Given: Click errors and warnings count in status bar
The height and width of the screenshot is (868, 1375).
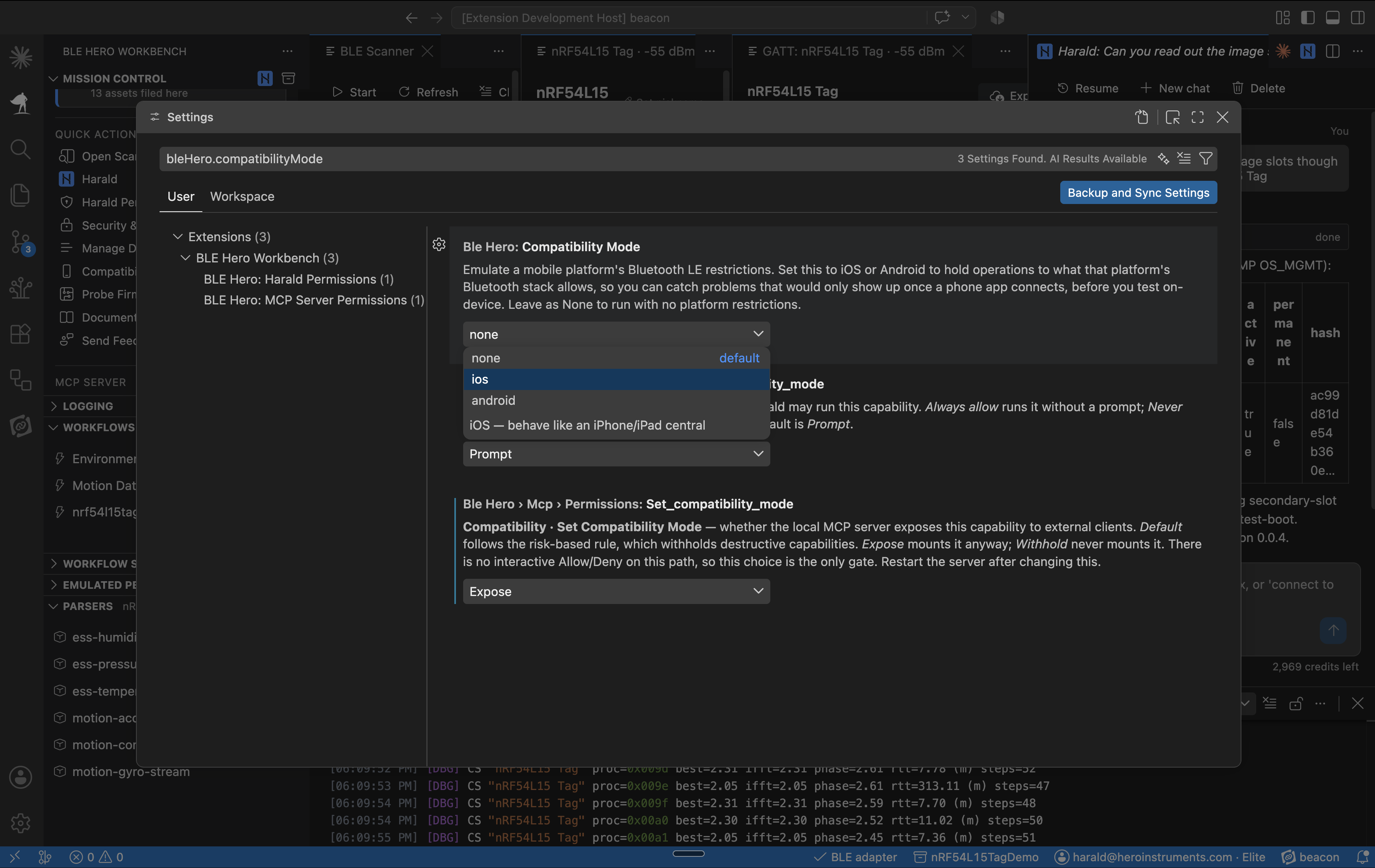Looking at the screenshot, I should tap(96, 856).
